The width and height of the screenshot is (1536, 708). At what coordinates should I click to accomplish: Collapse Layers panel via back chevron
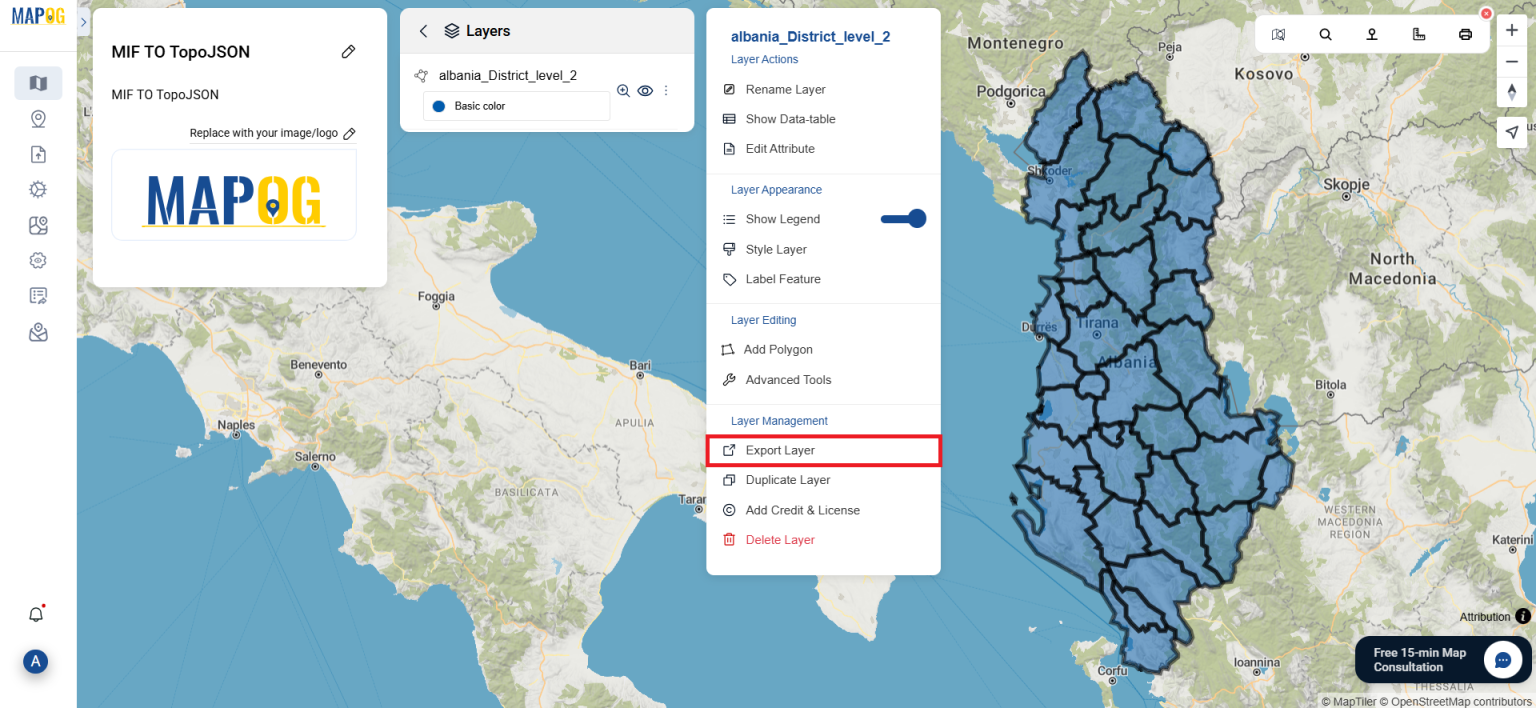pos(422,30)
